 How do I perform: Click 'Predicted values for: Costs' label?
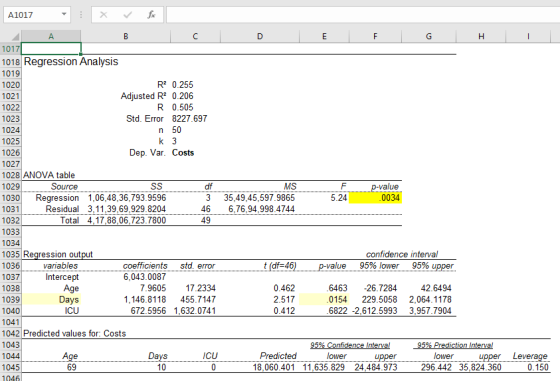[x=75, y=334]
